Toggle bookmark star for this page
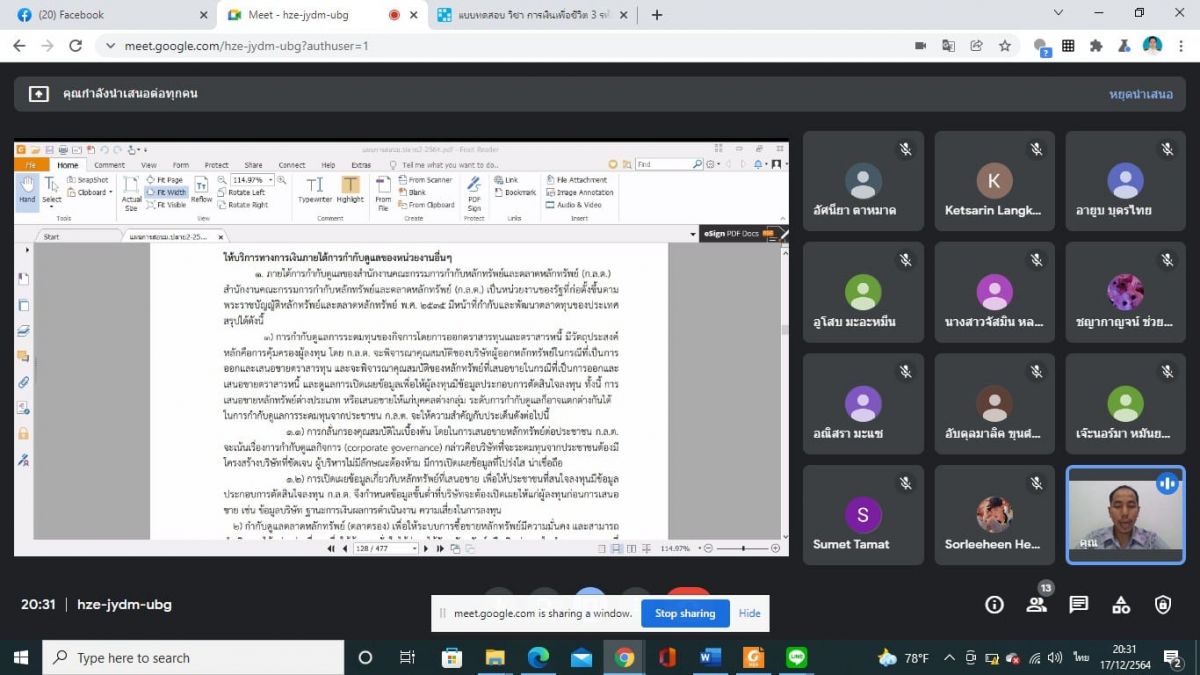Image resolution: width=1200 pixels, height=675 pixels. point(1004,46)
